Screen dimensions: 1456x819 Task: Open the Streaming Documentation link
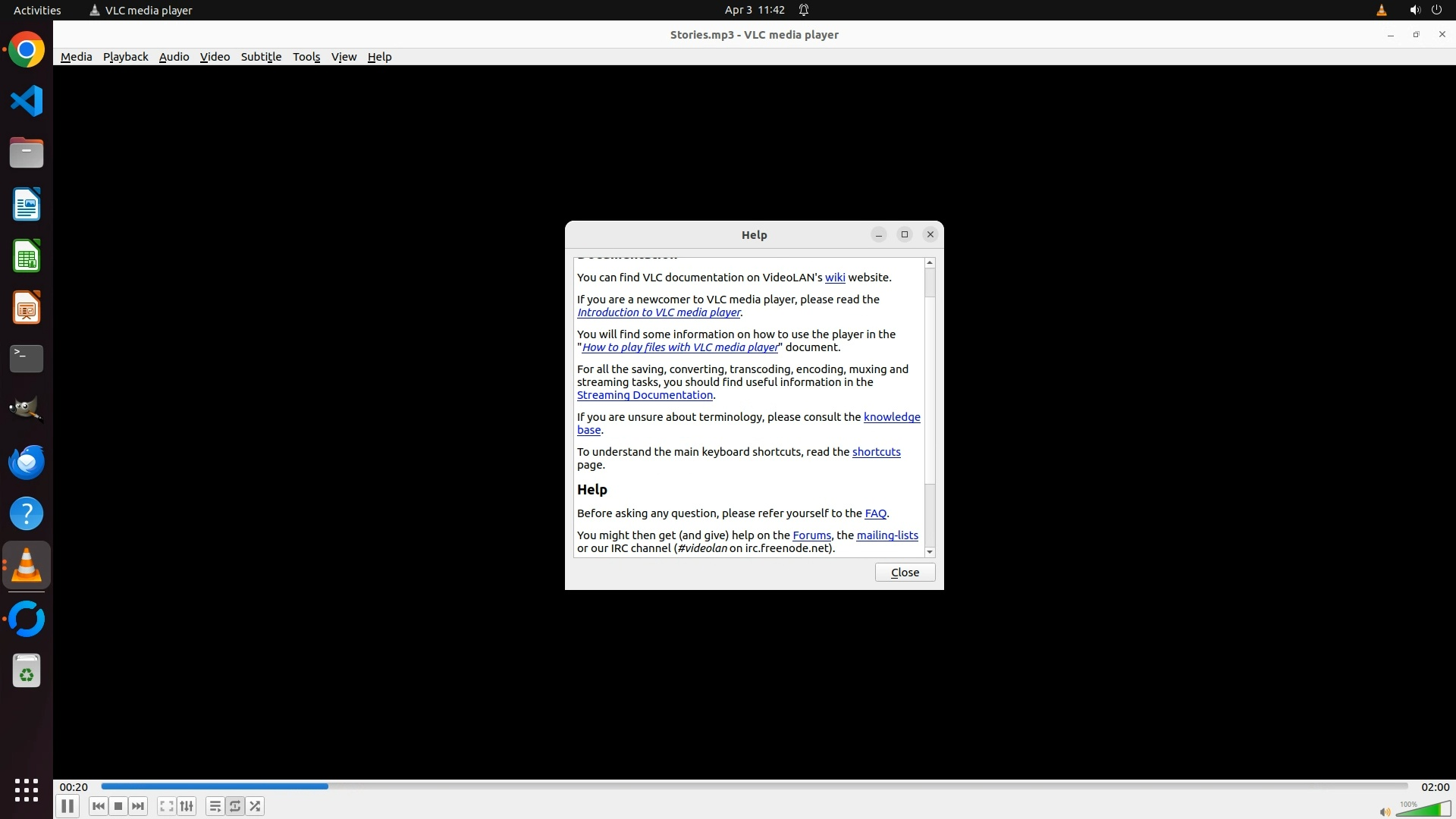[x=645, y=395]
